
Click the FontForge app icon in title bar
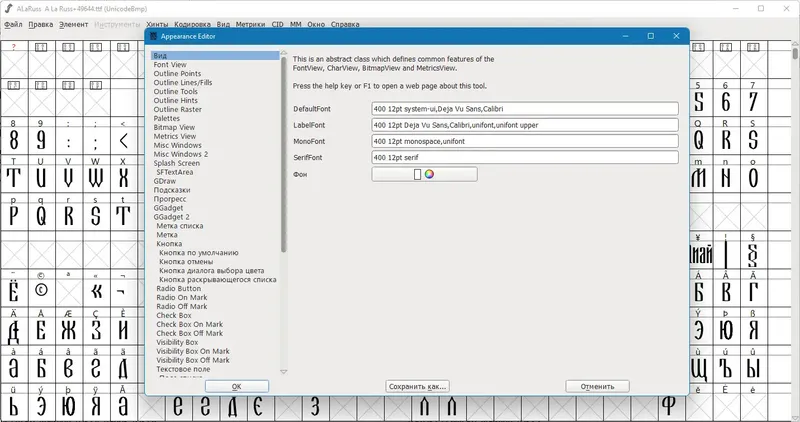[8, 9]
